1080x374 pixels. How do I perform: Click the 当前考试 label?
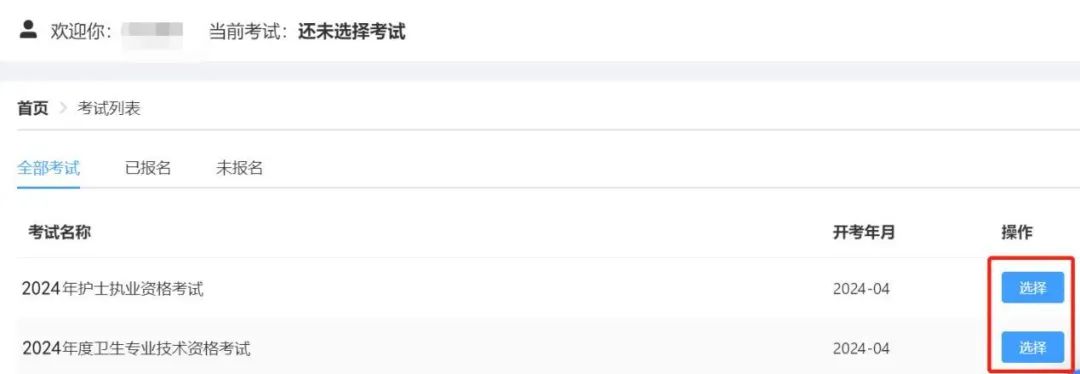pos(248,31)
